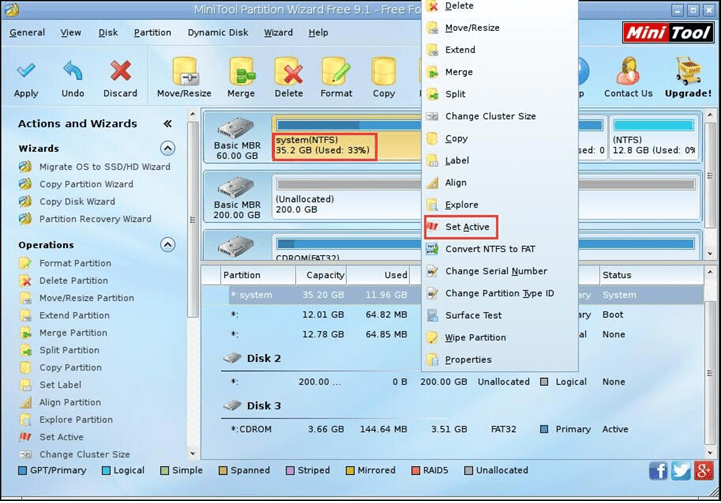Image resolution: width=721 pixels, height=503 pixels.
Task: Choose Wipe Partition in context menu
Action: point(500,337)
